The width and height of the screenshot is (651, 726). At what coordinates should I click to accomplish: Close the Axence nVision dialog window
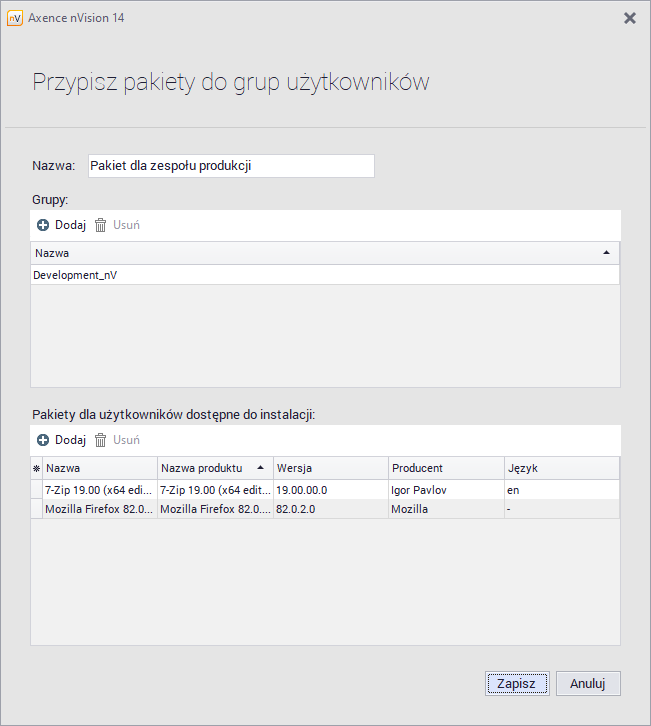(x=629, y=18)
